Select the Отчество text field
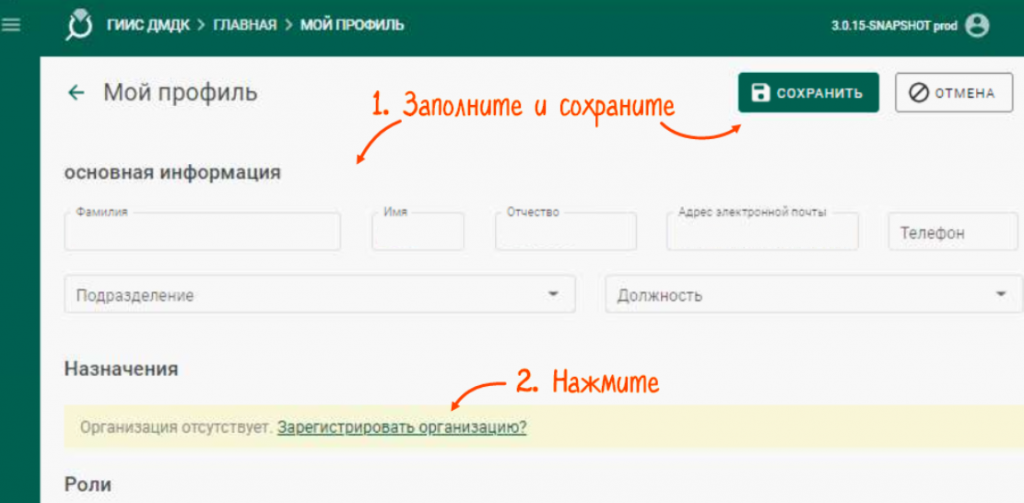Screen dimensions: 1024x503 (565, 232)
